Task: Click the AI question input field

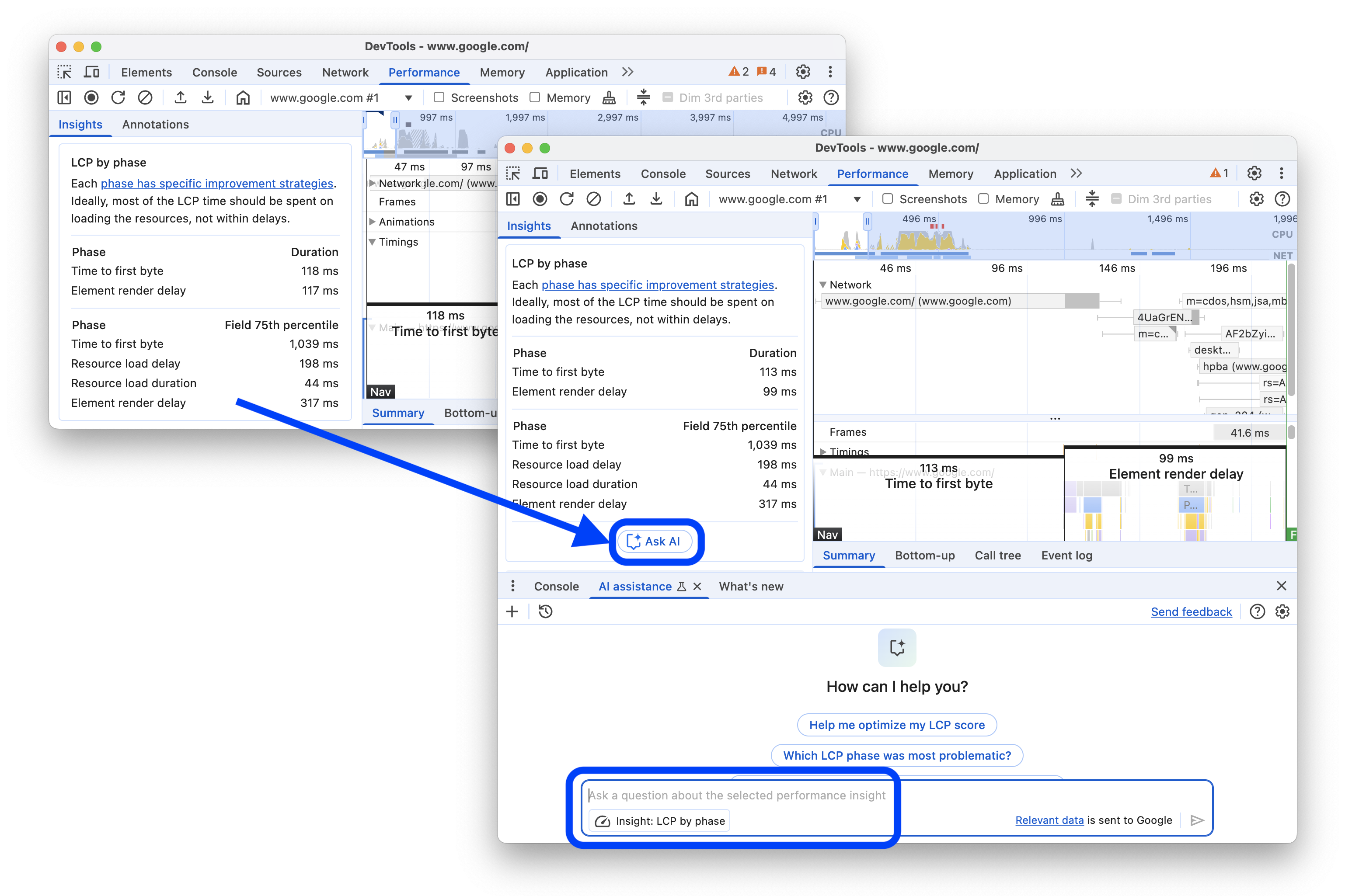Action: point(738,795)
